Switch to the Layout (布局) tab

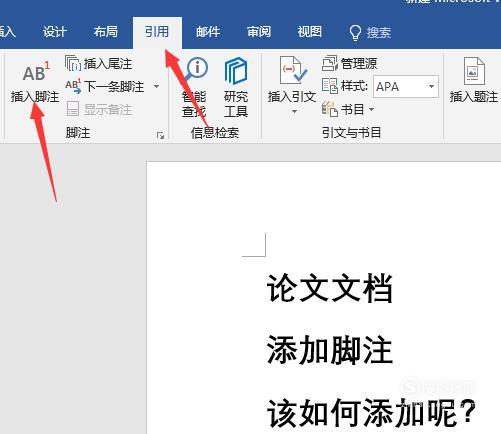click(x=105, y=32)
